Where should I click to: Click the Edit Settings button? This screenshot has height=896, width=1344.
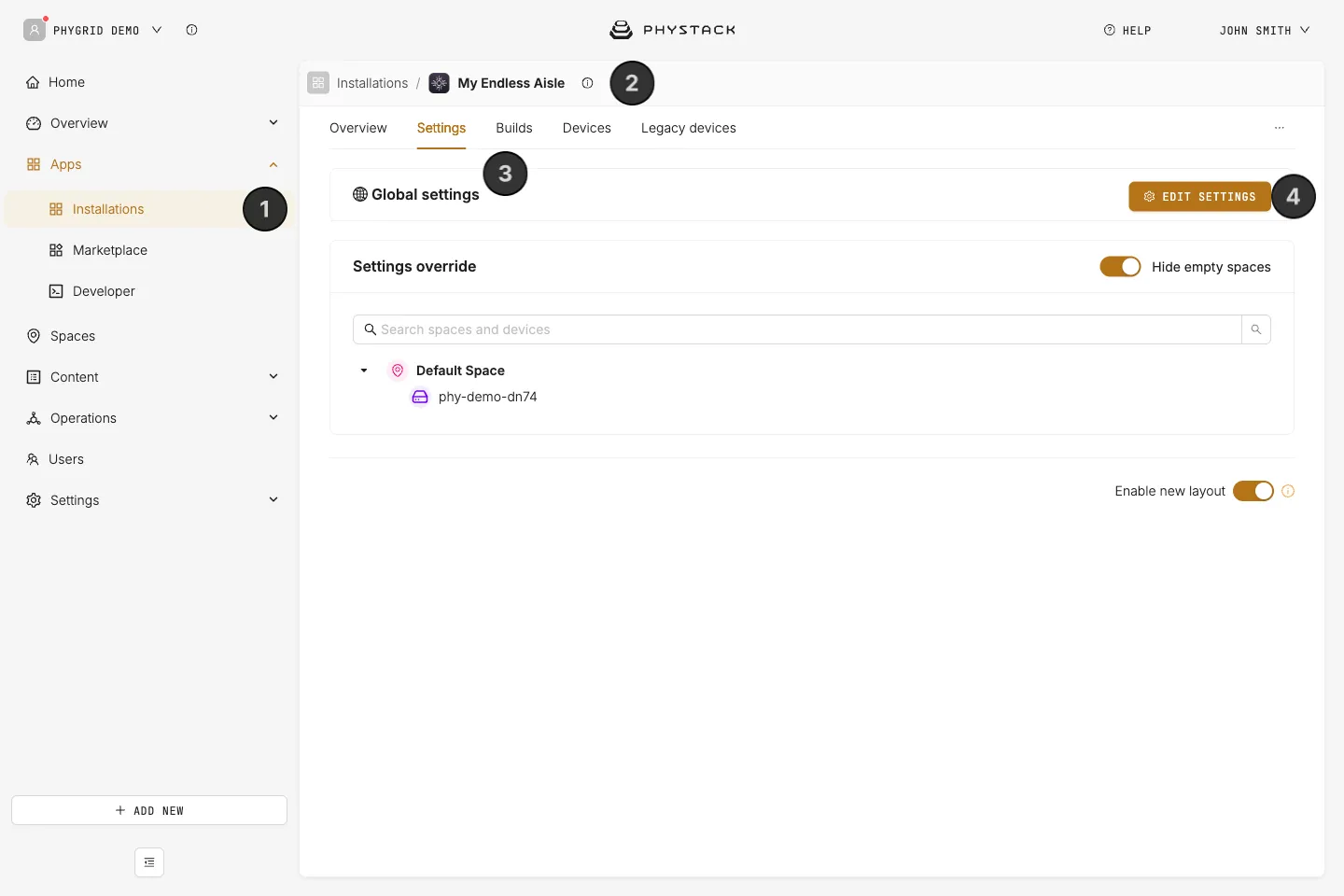[1200, 197]
